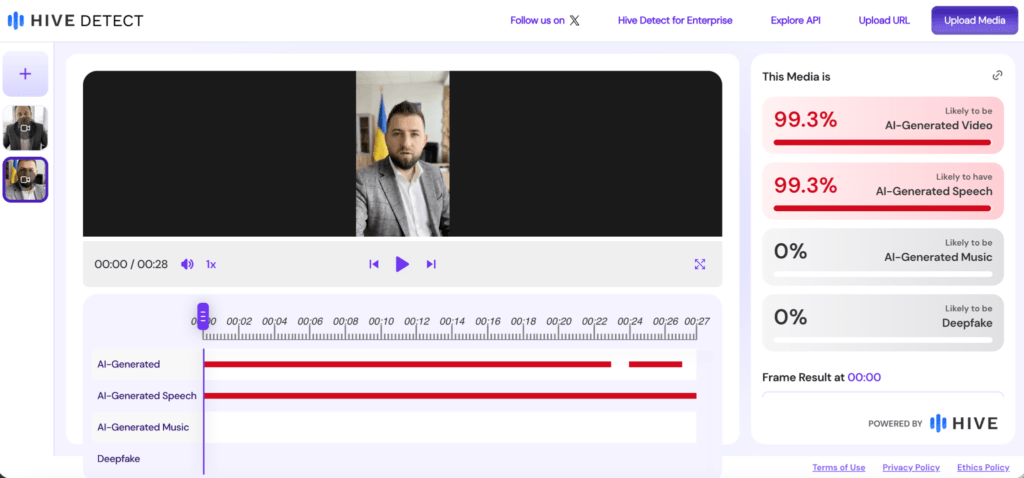Screen dimensions: 1024x478
Task: Click the 0% Deepfake result card
Action: click(x=883, y=323)
